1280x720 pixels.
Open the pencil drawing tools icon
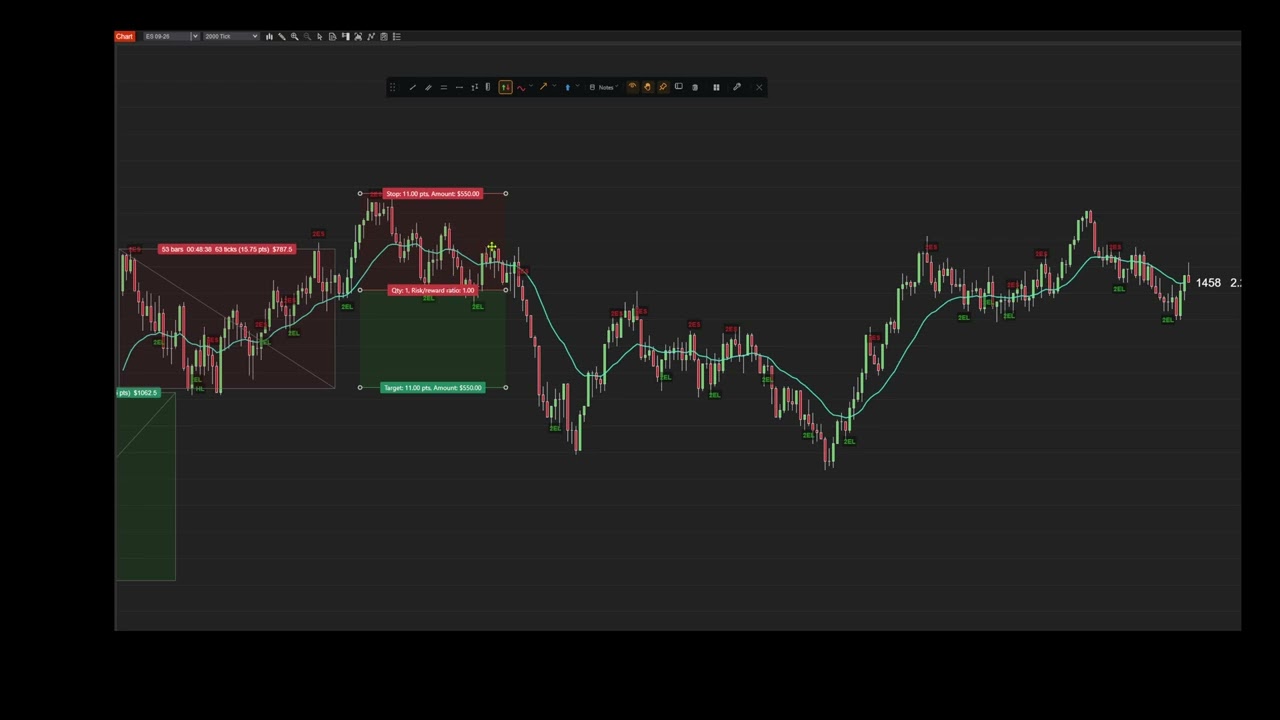[282, 36]
